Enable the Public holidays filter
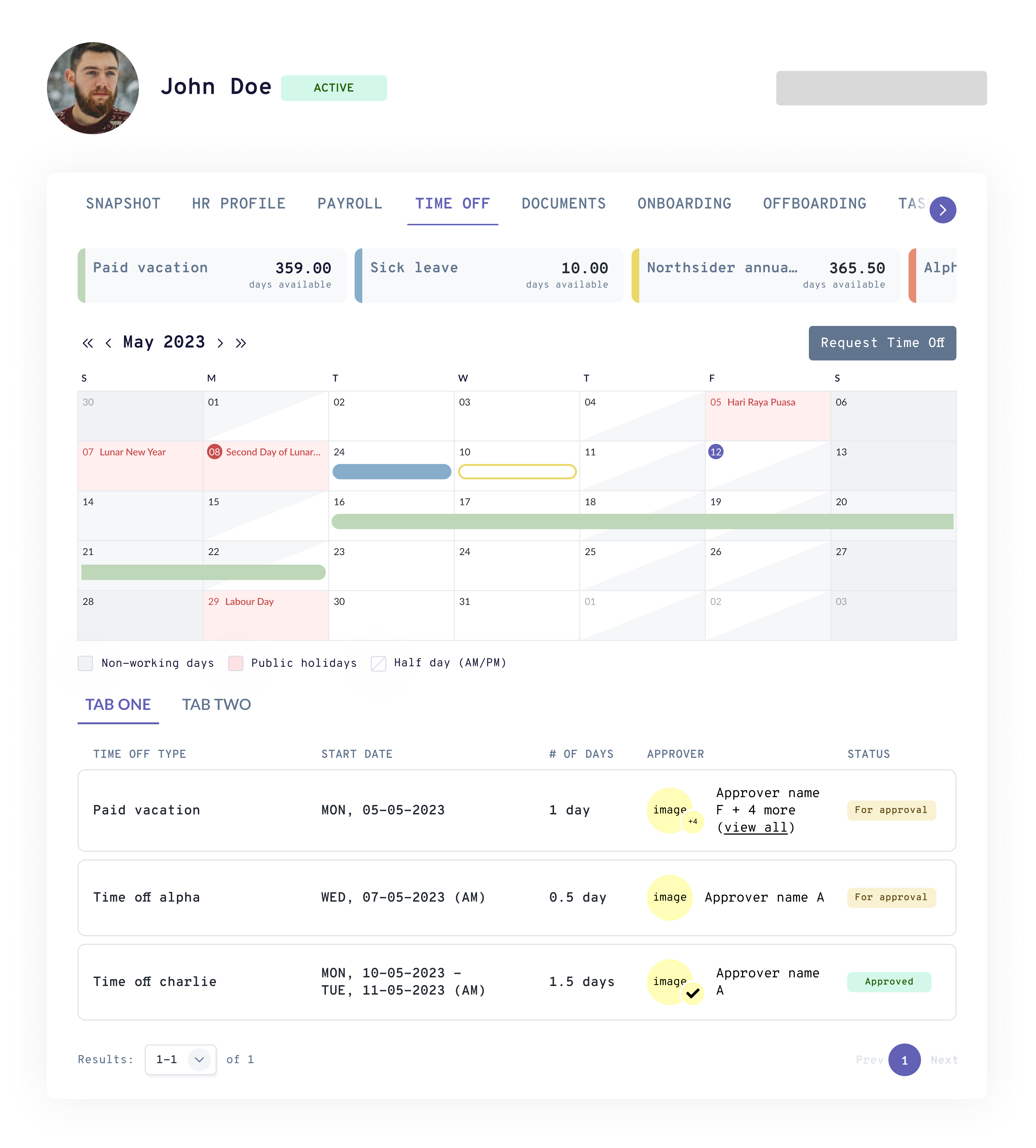Viewport: 1036px width, 1148px height. [x=236, y=663]
